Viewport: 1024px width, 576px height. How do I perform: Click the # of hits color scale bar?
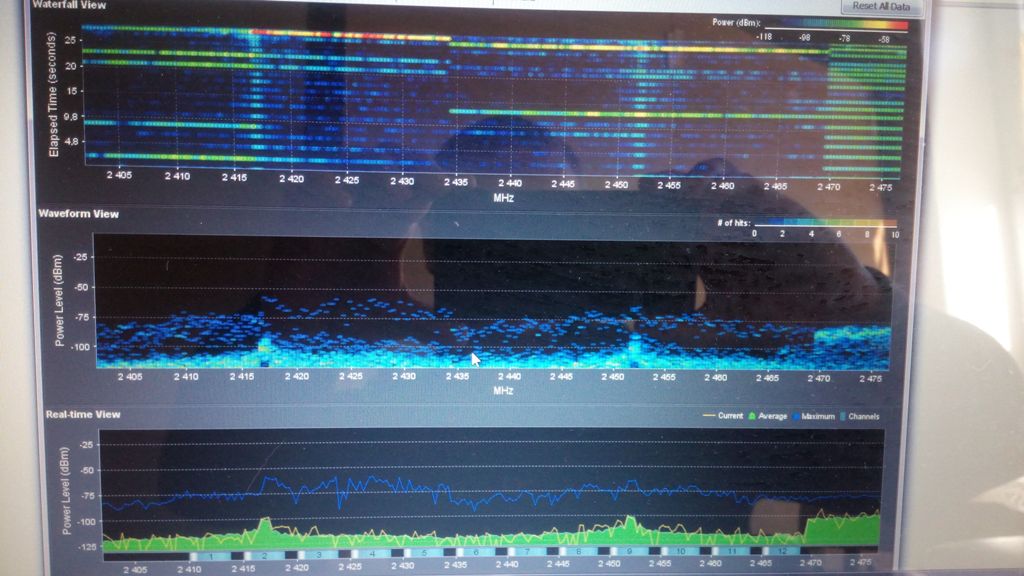(x=825, y=223)
